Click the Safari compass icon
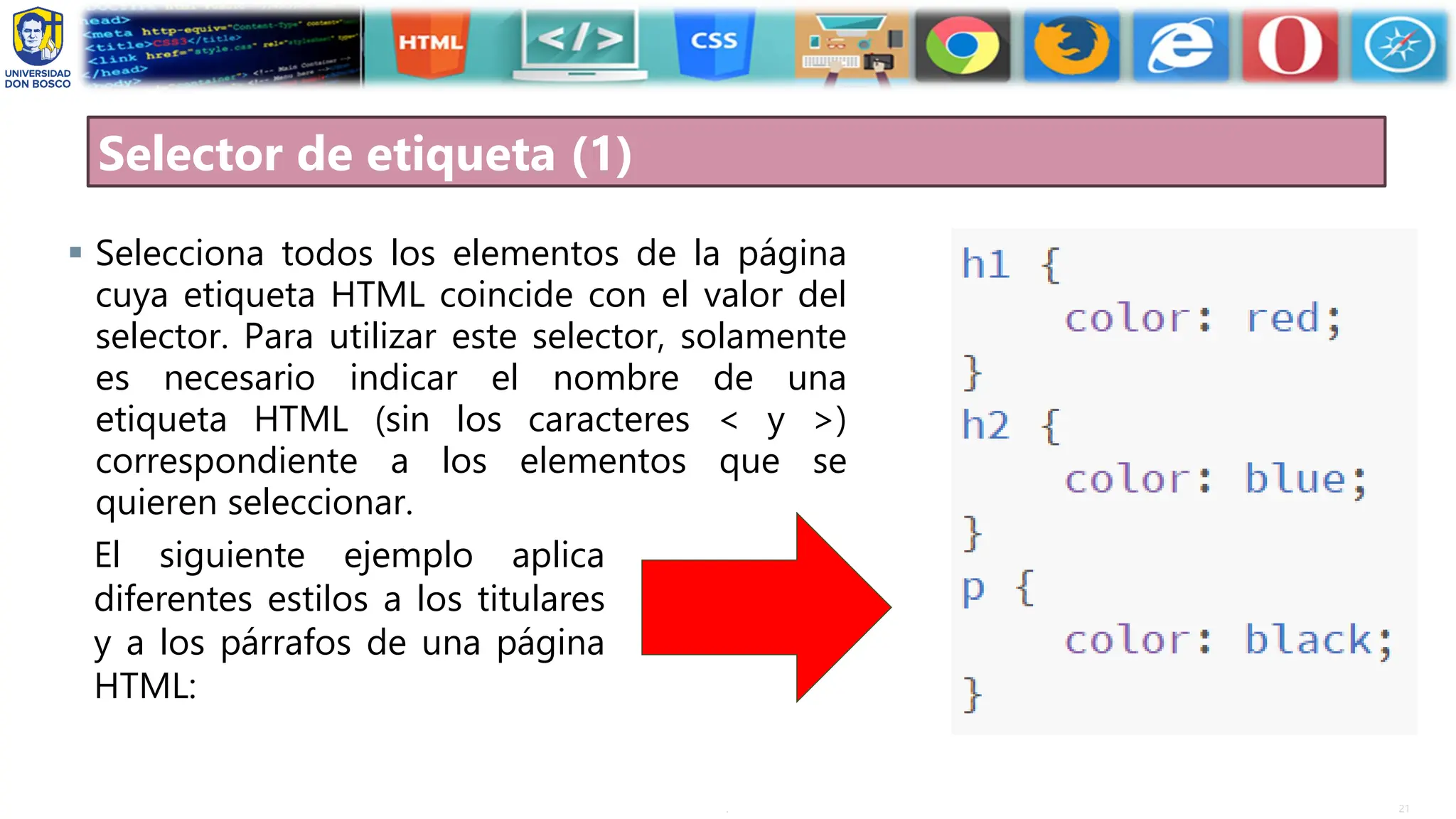 point(1398,45)
